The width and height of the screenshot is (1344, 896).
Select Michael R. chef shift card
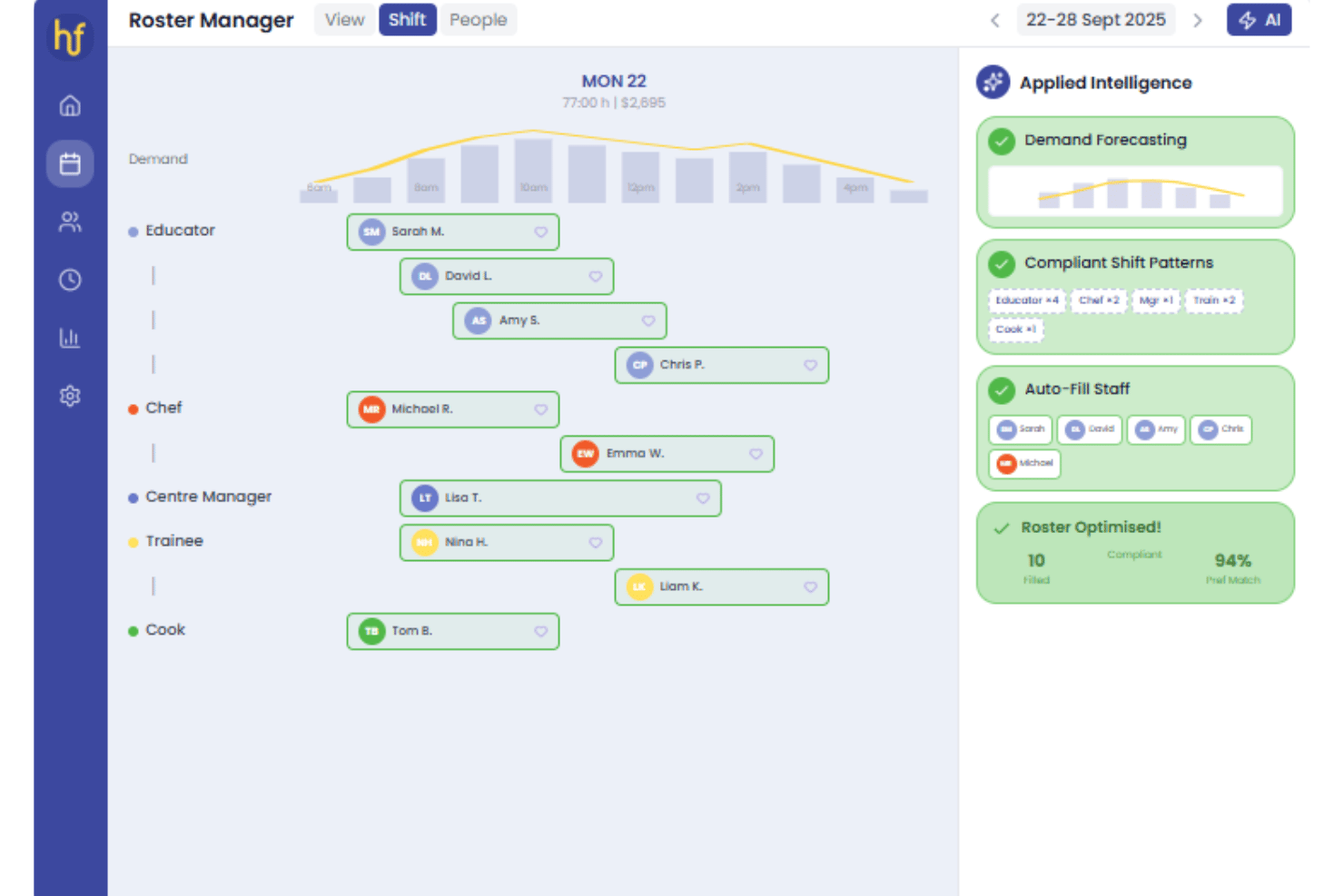pos(453,409)
